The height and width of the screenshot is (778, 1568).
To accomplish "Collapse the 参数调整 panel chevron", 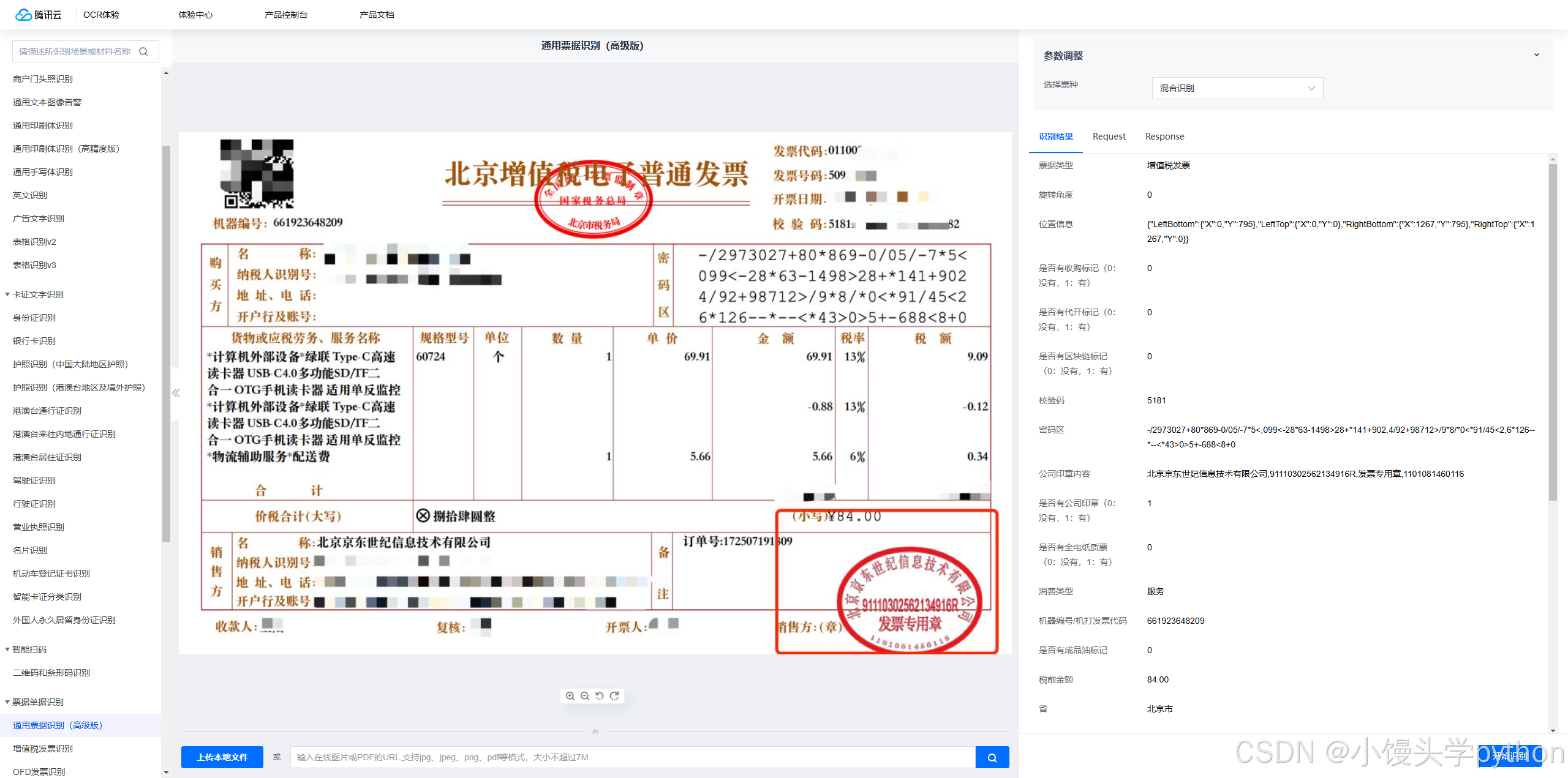I will [x=1536, y=55].
